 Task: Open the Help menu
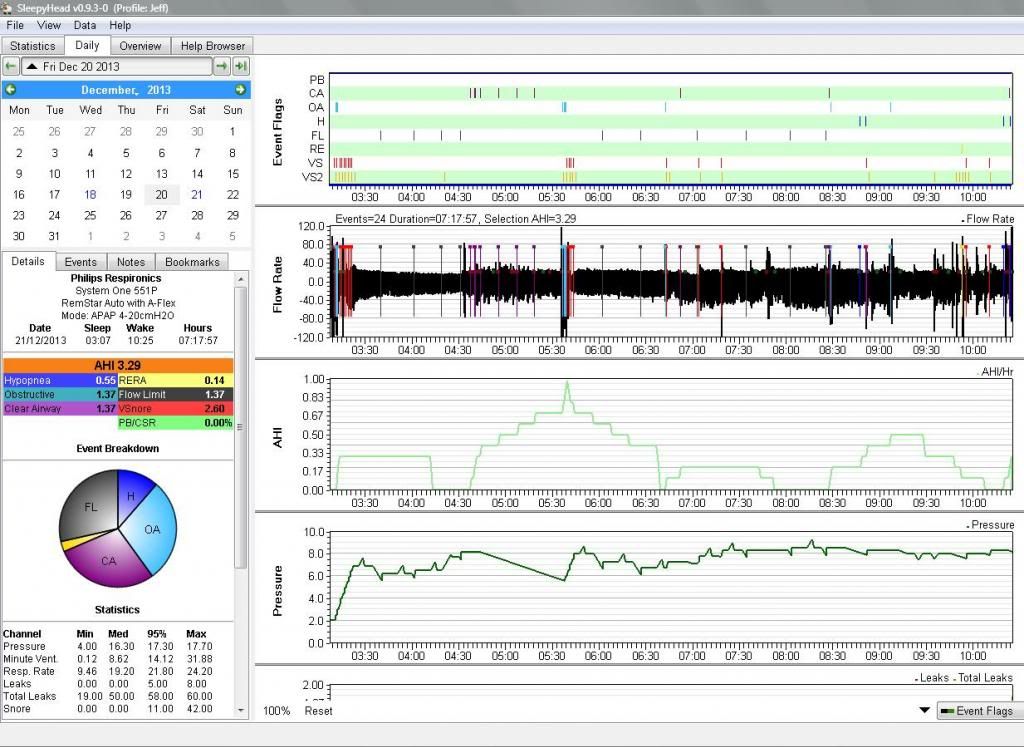pyautogui.click(x=120, y=25)
